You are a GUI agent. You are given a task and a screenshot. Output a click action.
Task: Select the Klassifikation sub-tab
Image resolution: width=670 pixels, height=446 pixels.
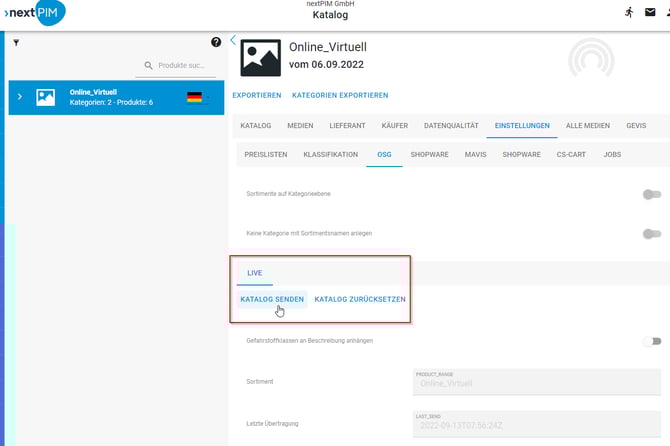[x=330, y=155]
